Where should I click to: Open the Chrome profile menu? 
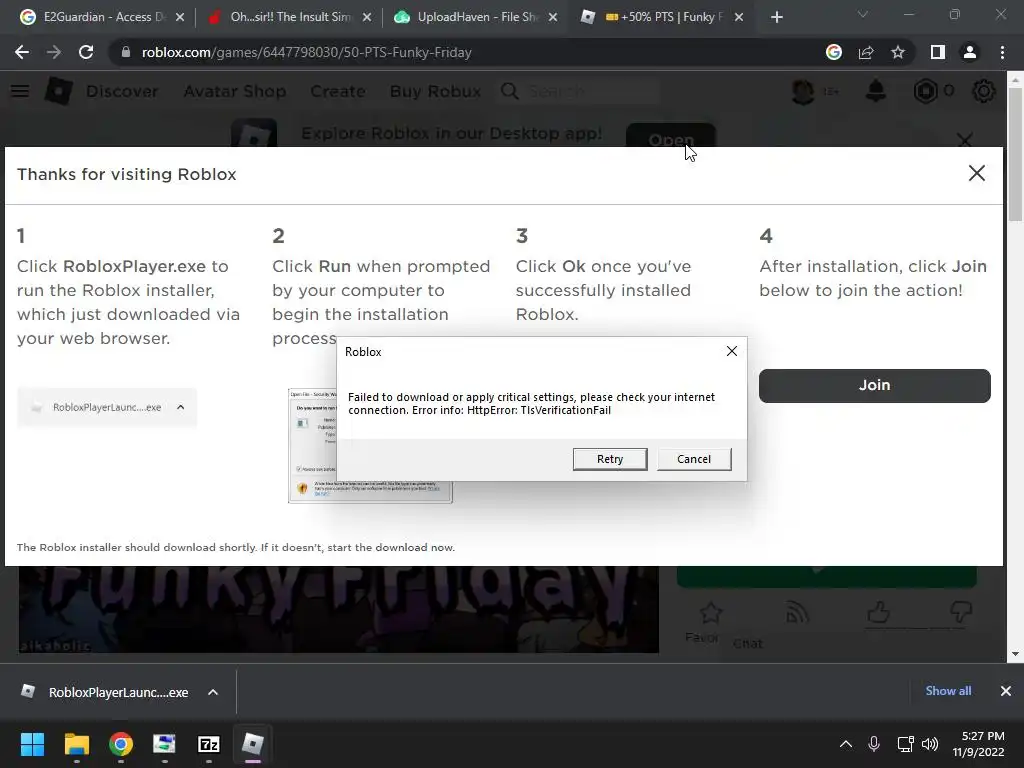click(x=970, y=52)
